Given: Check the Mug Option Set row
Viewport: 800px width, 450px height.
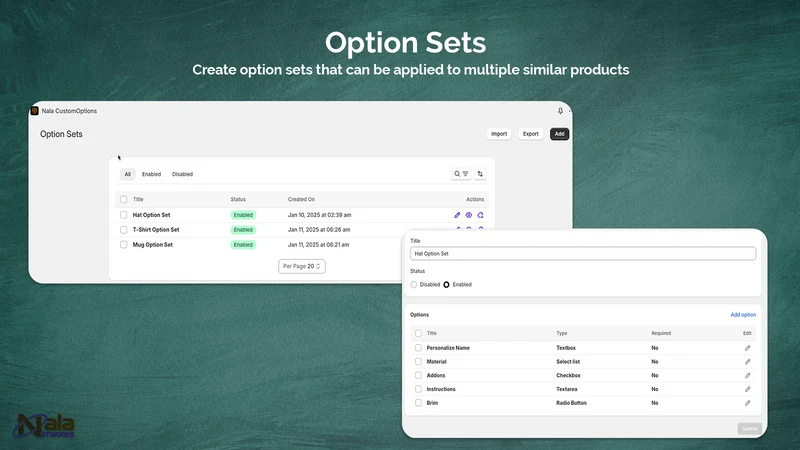Looking at the screenshot, I should 123,245.
